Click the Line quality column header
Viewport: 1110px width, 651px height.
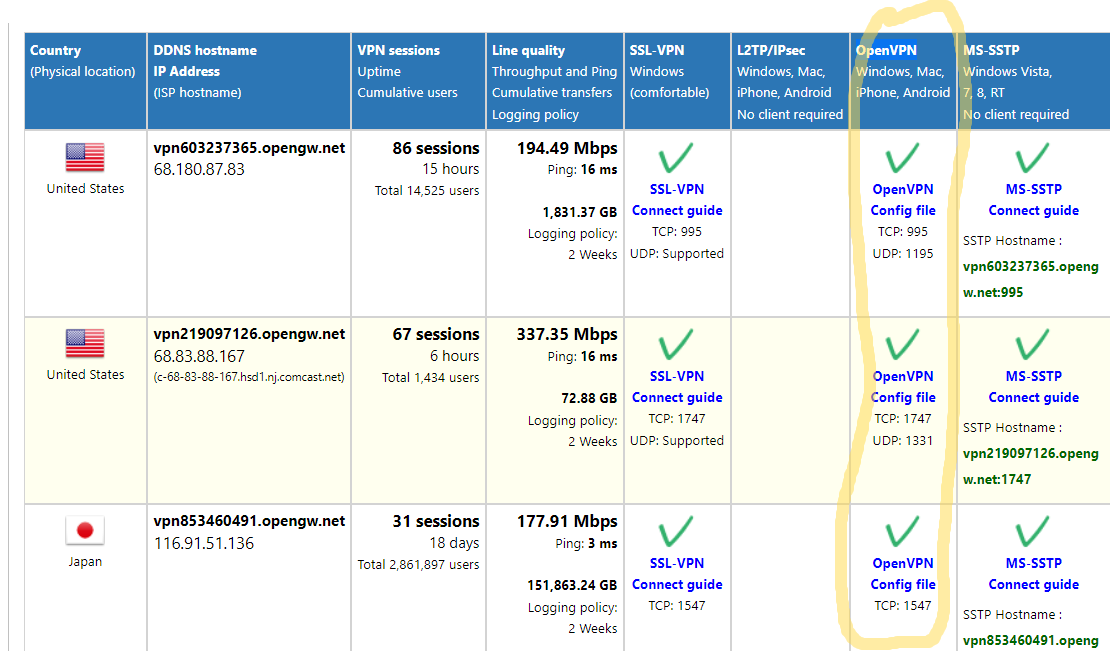528,50
